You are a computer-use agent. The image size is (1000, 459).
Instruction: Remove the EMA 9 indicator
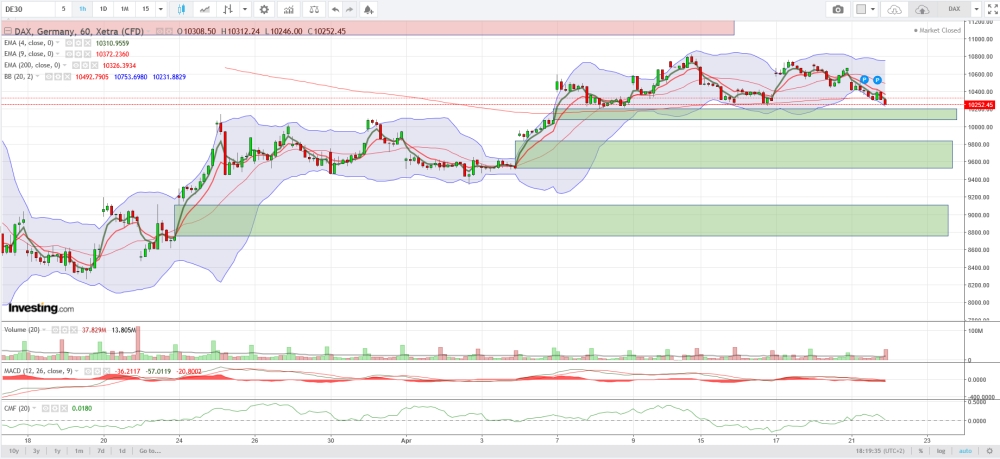tap(87, 54)
